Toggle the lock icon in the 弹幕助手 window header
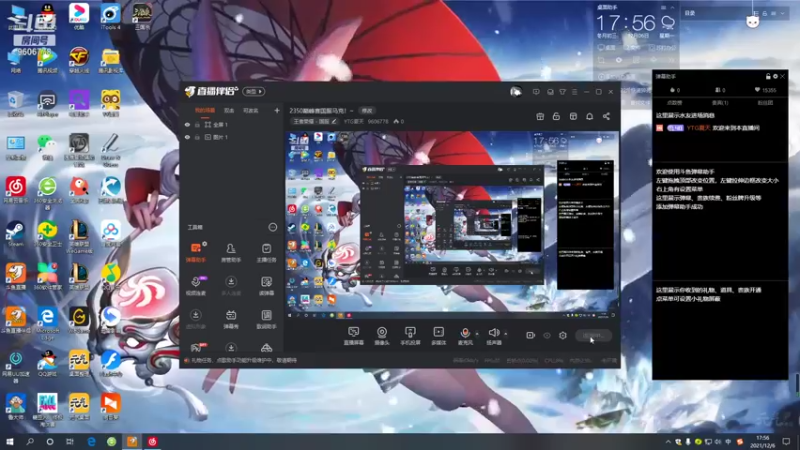 768,76
